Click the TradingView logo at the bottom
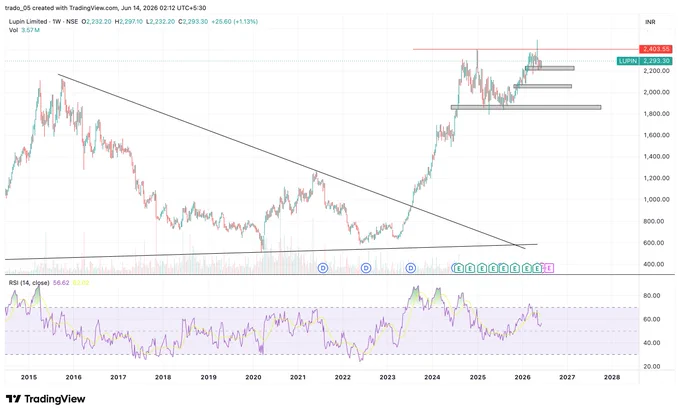The width and height of the screenshot is (680, 414). pos(46,399)
